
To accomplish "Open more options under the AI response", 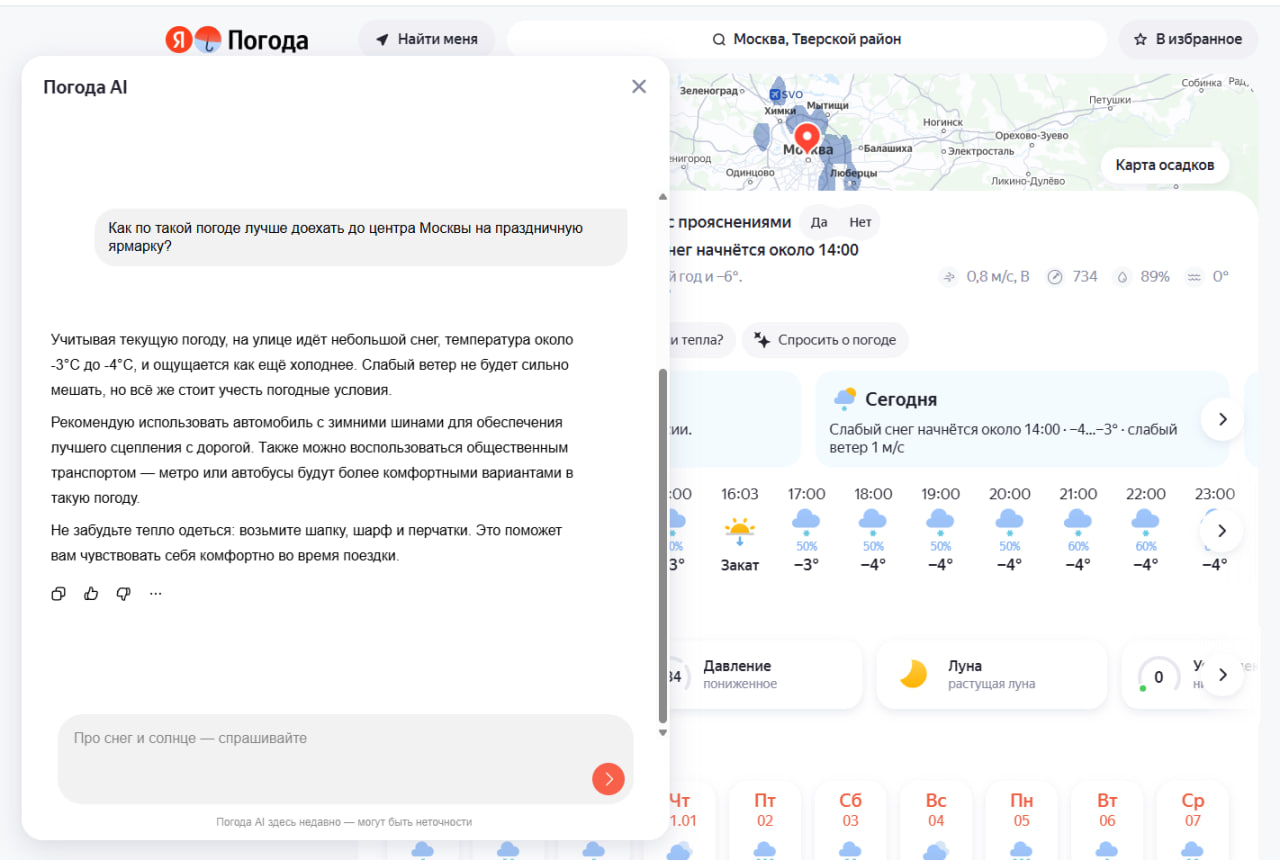I will coord(155,594).
